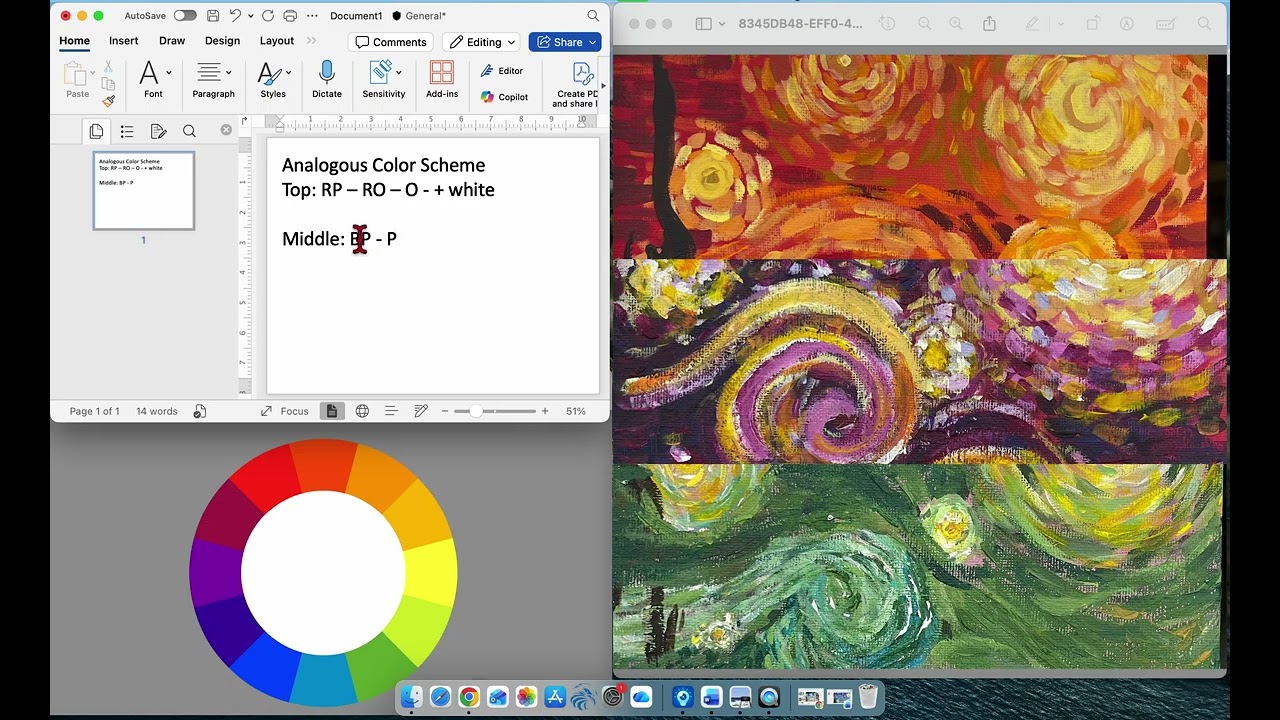The width and height of the screenshot is (1280, 720).
Task: Click the proofing check document icon
Action: pyautogui.click(x=200, y=411)
